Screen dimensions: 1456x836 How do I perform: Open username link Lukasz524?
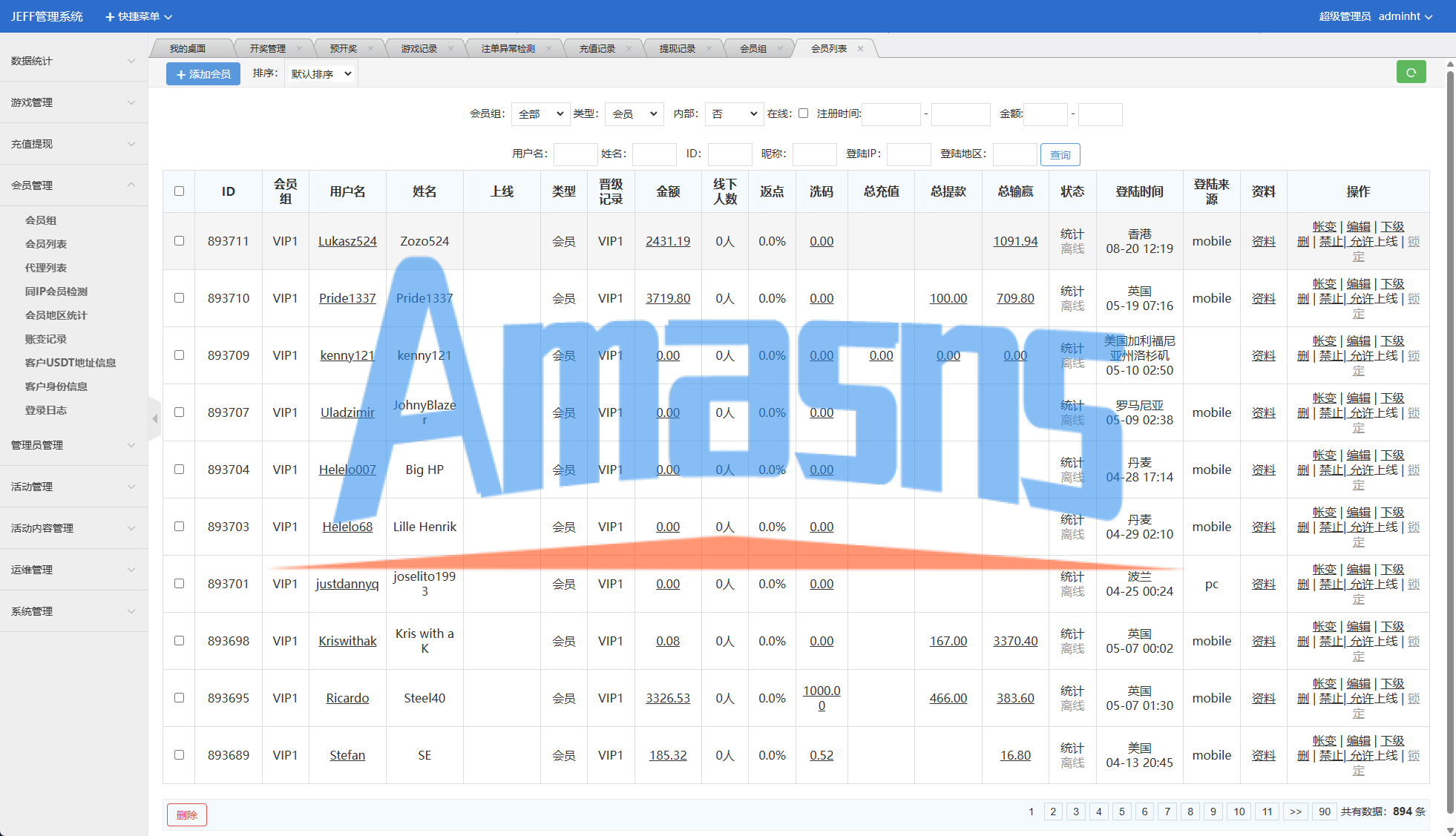pos(347,241)
